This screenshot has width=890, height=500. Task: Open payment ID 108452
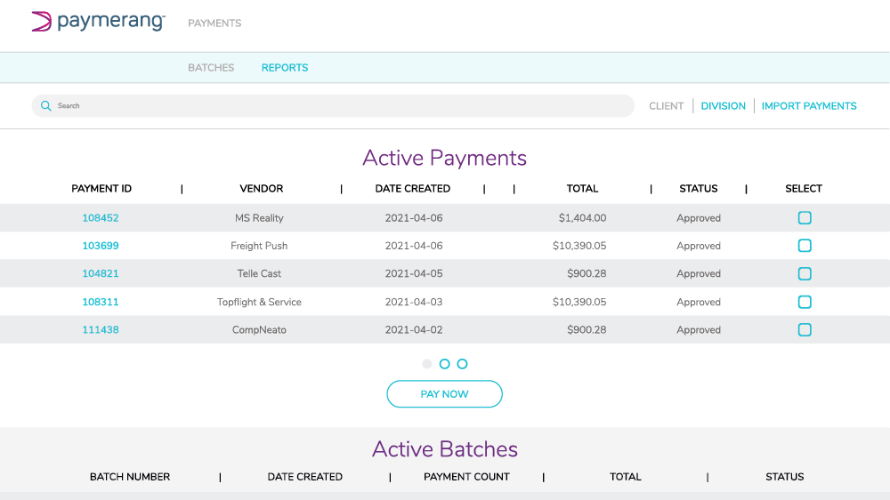tap(100, 218)
